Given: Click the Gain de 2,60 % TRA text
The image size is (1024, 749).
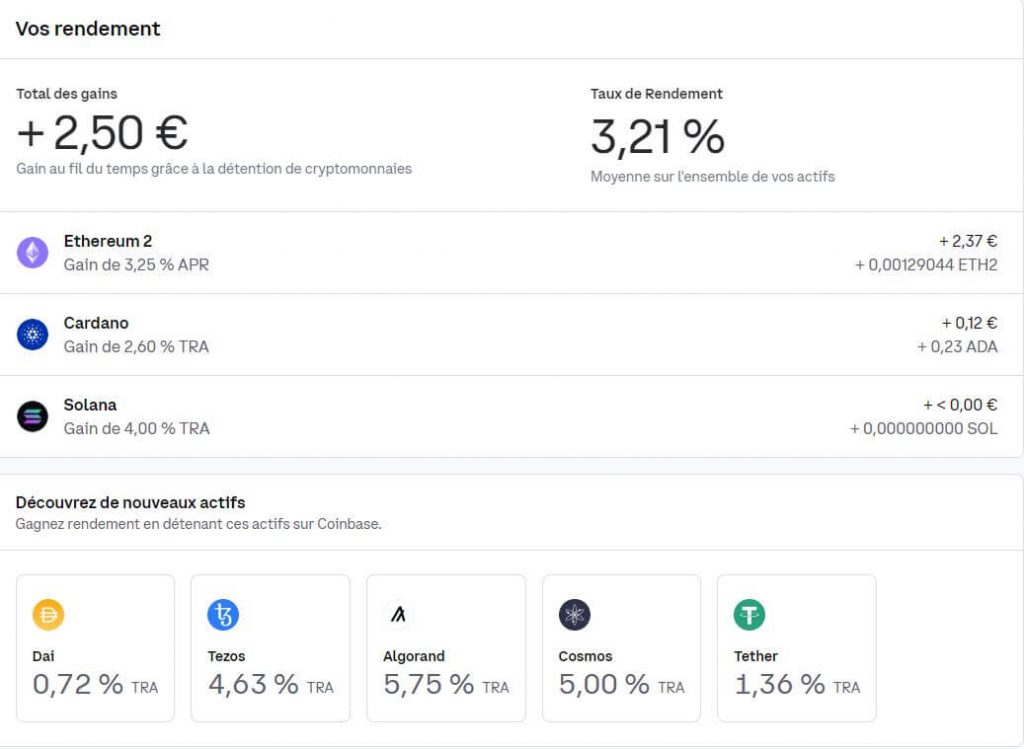Looking at the screenshot, I should coord(136,346).
